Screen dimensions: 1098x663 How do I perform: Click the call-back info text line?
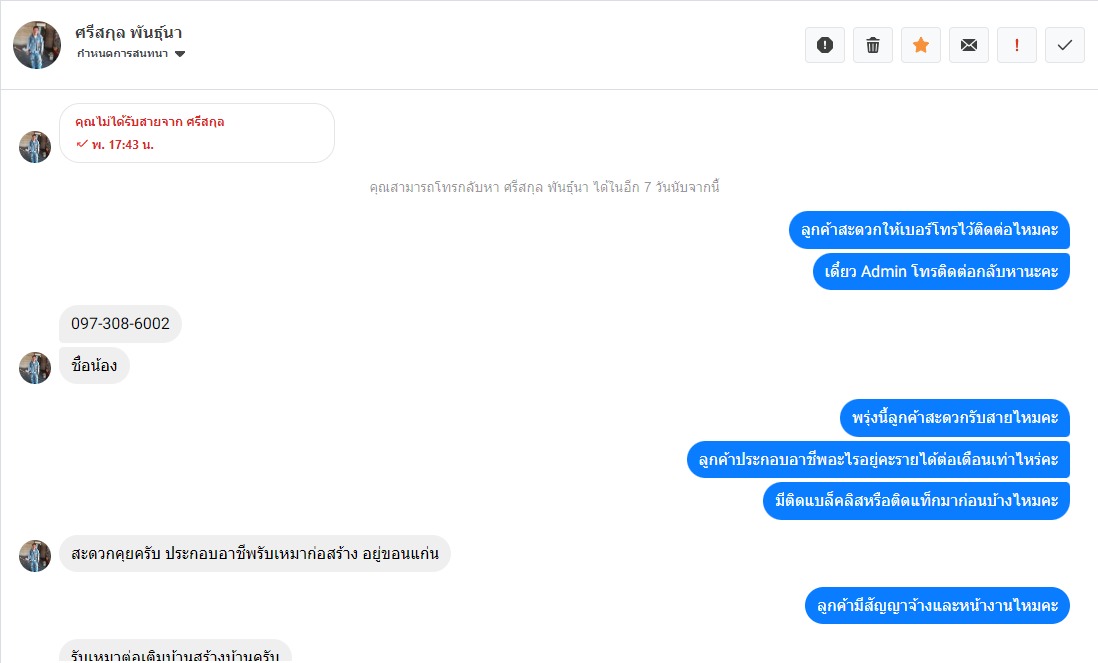(544, 187)
